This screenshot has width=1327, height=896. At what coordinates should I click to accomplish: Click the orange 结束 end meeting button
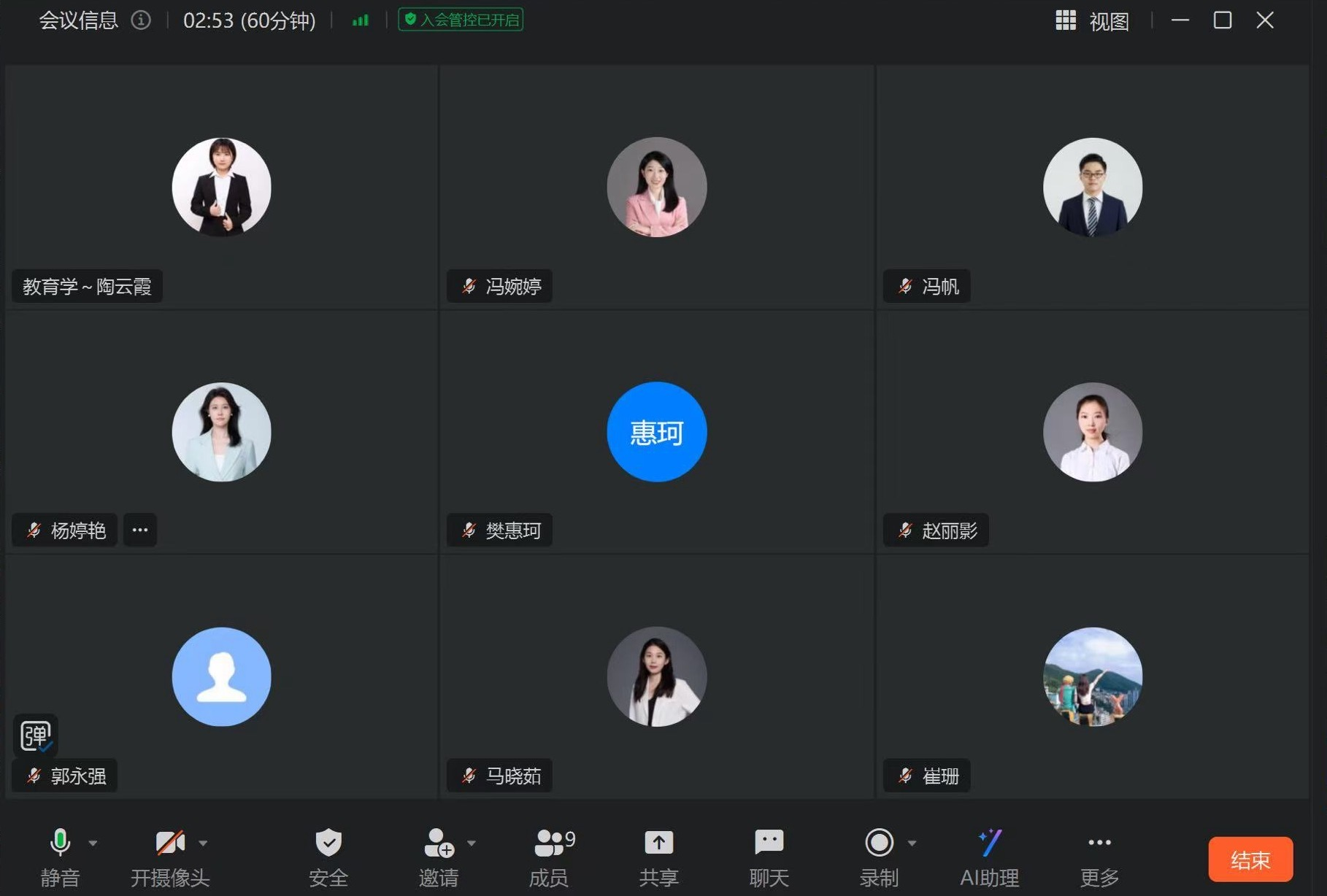coord(1250,860)
